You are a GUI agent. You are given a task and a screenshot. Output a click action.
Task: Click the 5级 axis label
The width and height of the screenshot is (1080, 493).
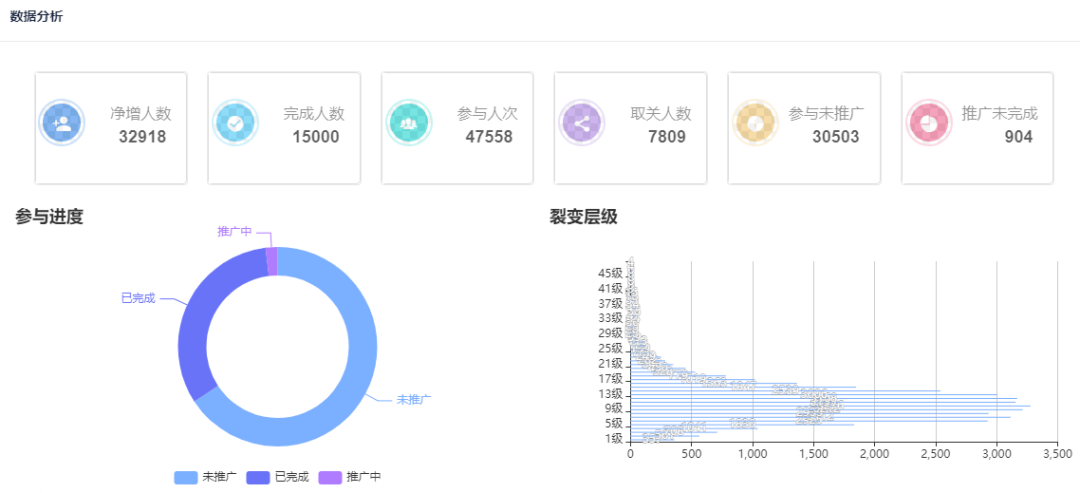[614, 423]
